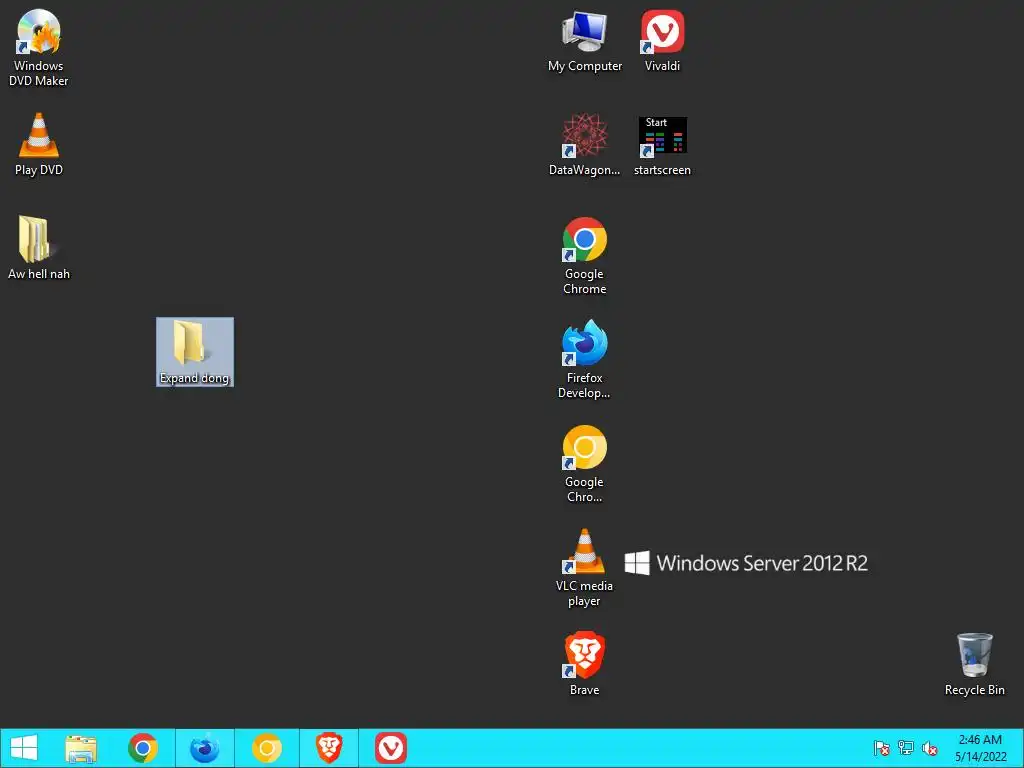Screen dimensions: 1024x768
Task: Launch Google Chrome from the taskbar
Action: point(143,748)
